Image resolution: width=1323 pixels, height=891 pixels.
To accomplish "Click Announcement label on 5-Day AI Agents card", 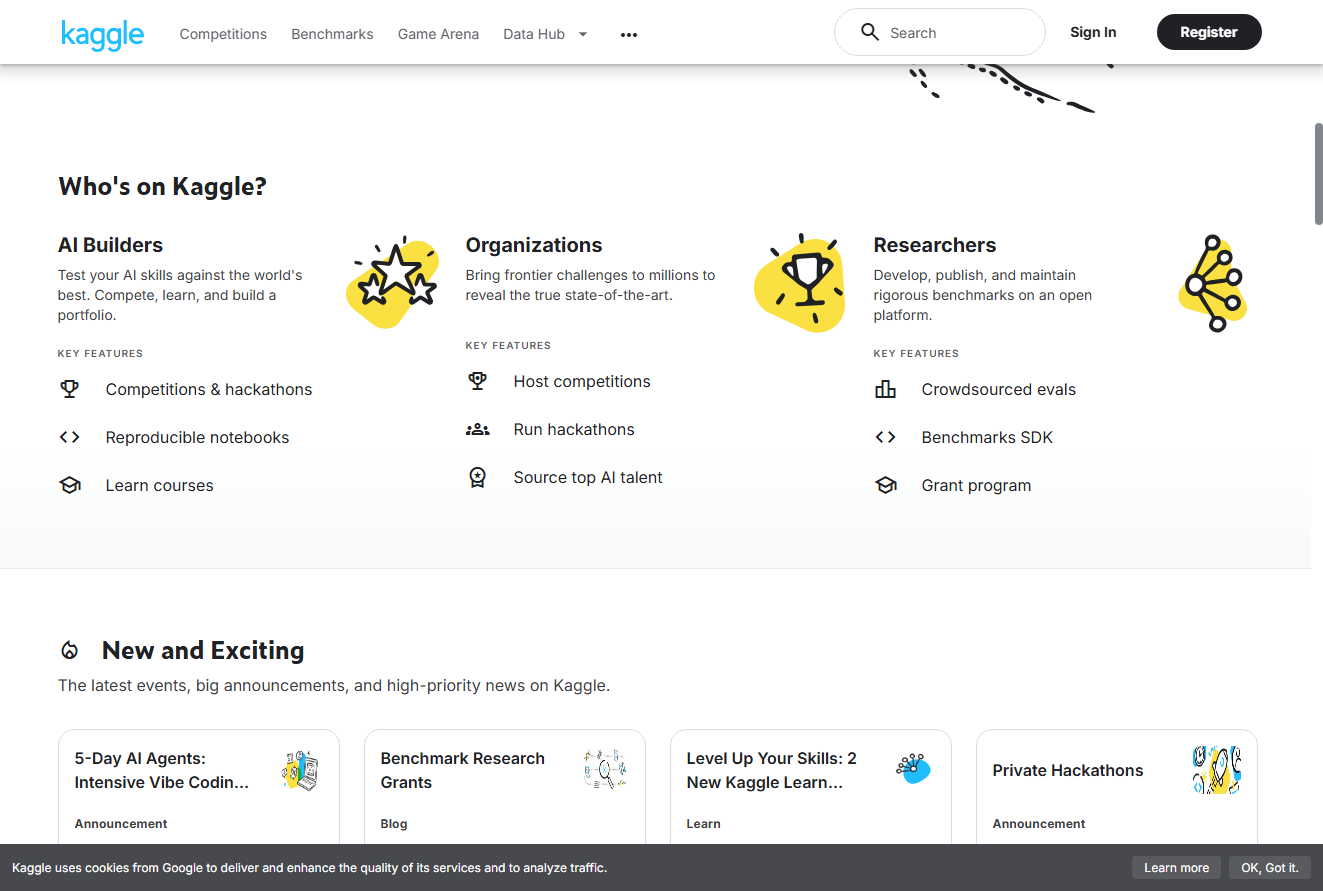I will (x=121, y=824).
